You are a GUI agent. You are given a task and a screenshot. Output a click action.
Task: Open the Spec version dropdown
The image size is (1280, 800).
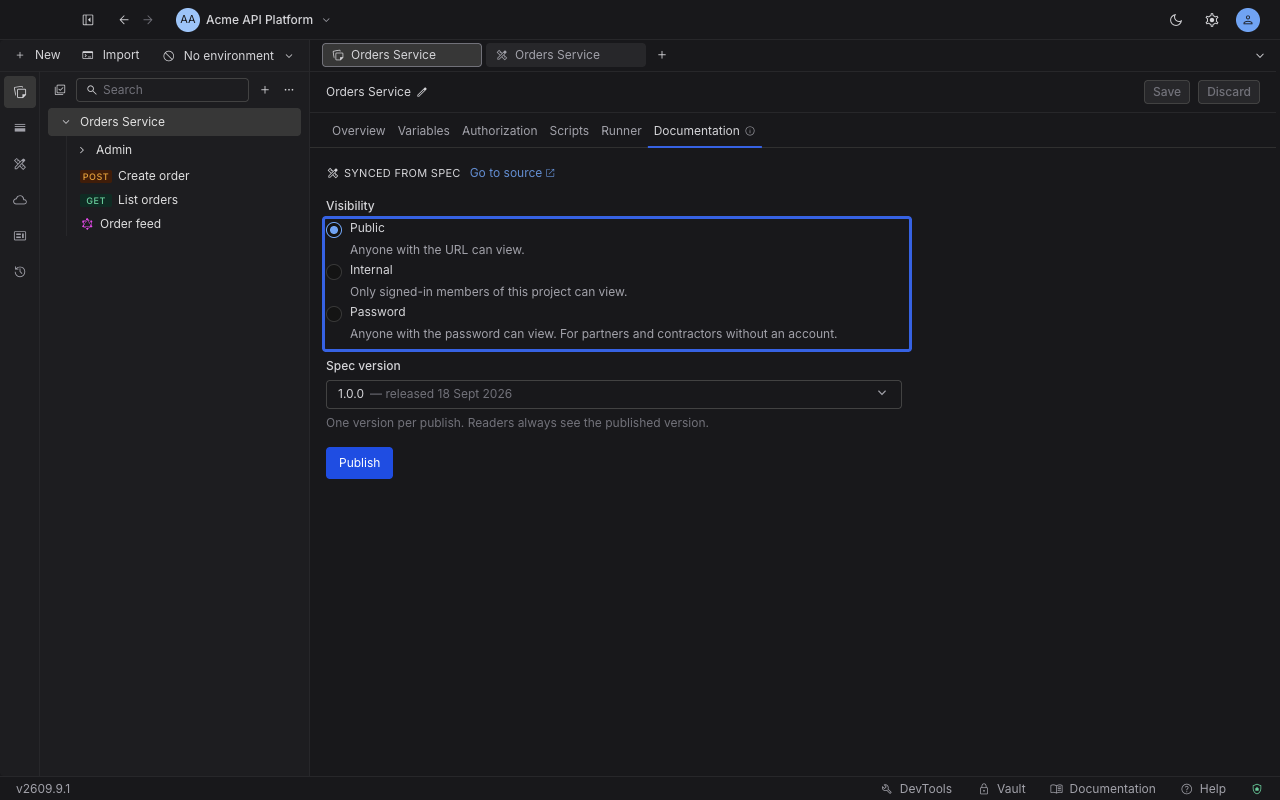pos(614,394)
